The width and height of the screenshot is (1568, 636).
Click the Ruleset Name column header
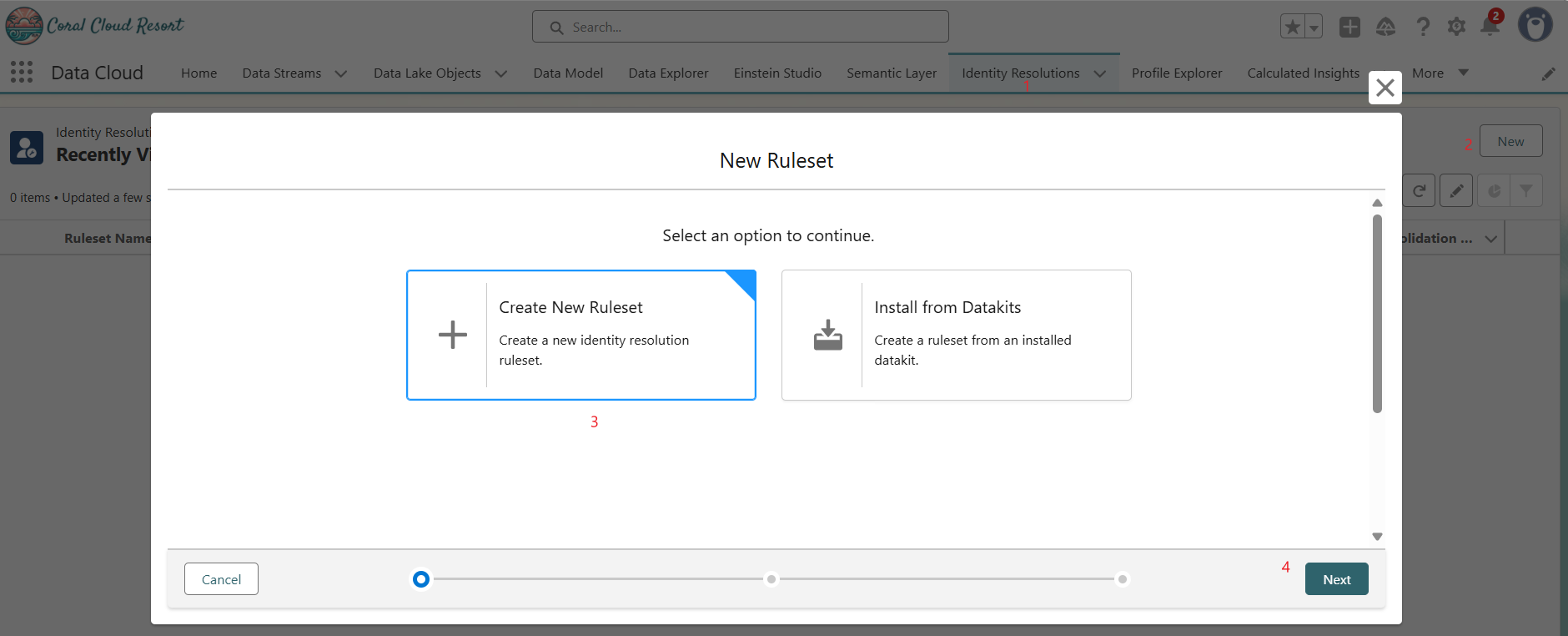[108, 239]
